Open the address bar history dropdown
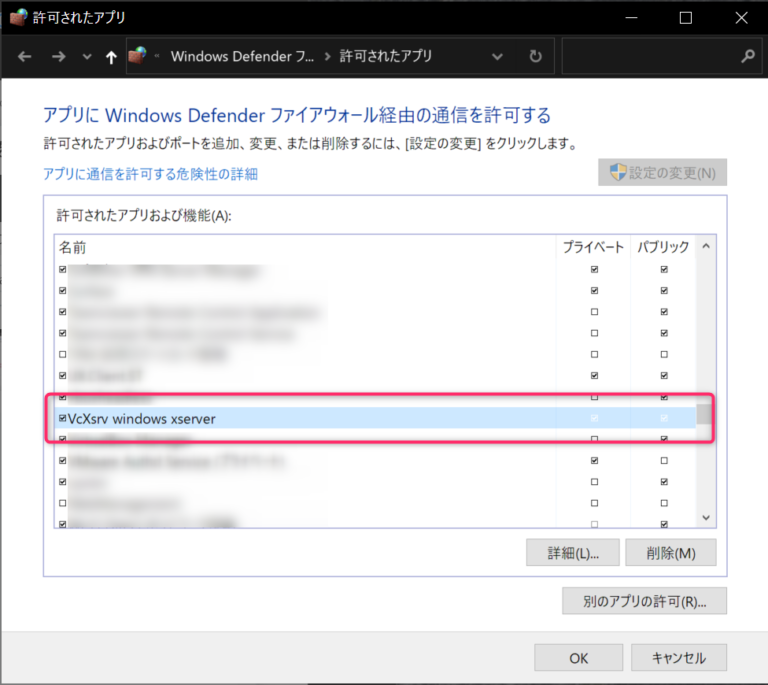Viewport: 768px width, 685px height. click(x=497, y=57)
